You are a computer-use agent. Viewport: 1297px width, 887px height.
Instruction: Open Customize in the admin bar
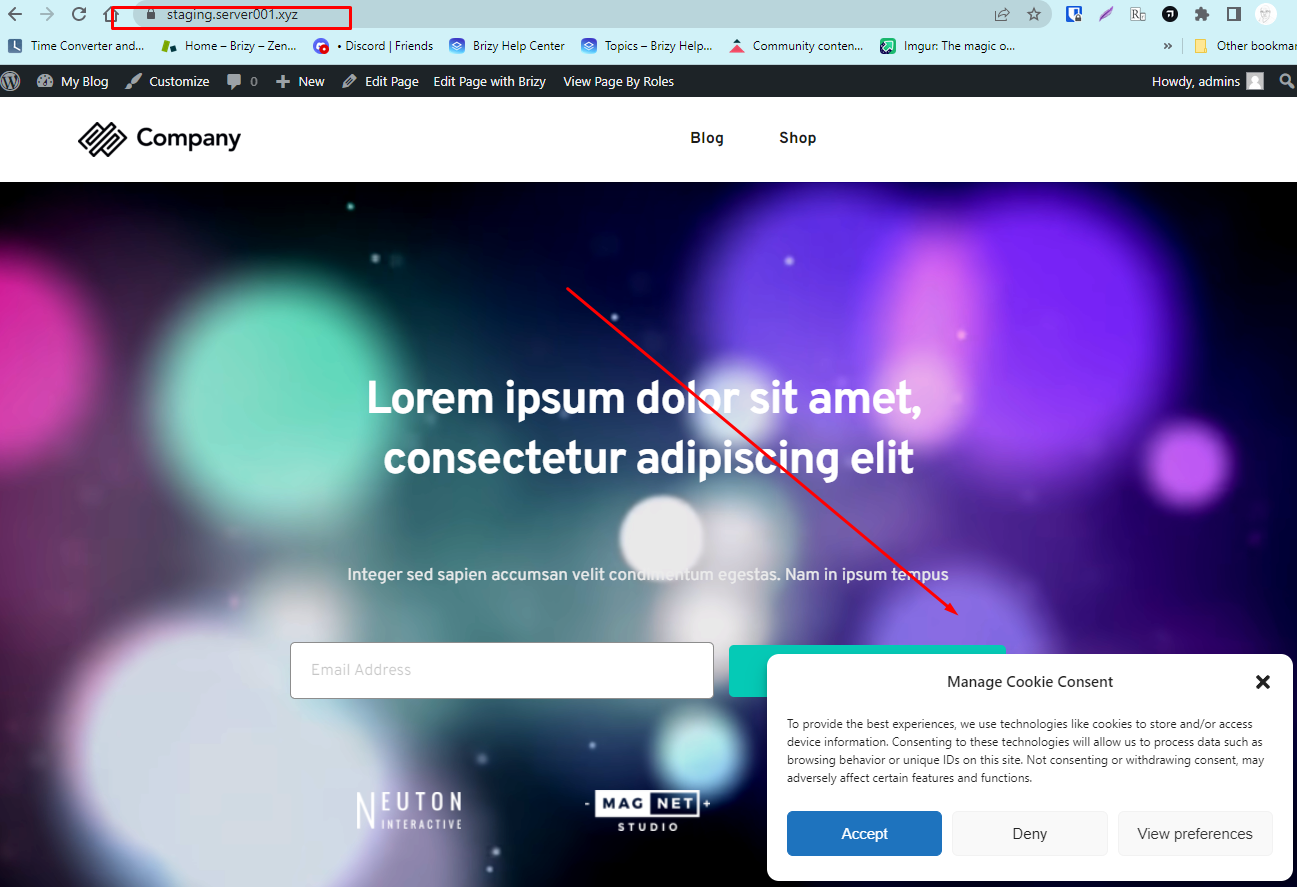coord(167,81)
